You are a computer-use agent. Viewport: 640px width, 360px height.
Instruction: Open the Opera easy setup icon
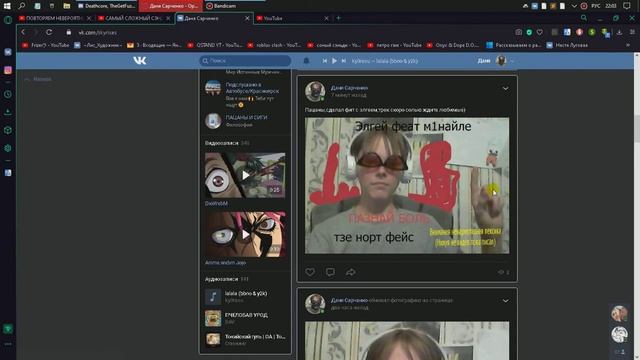[x=631, y=32]
